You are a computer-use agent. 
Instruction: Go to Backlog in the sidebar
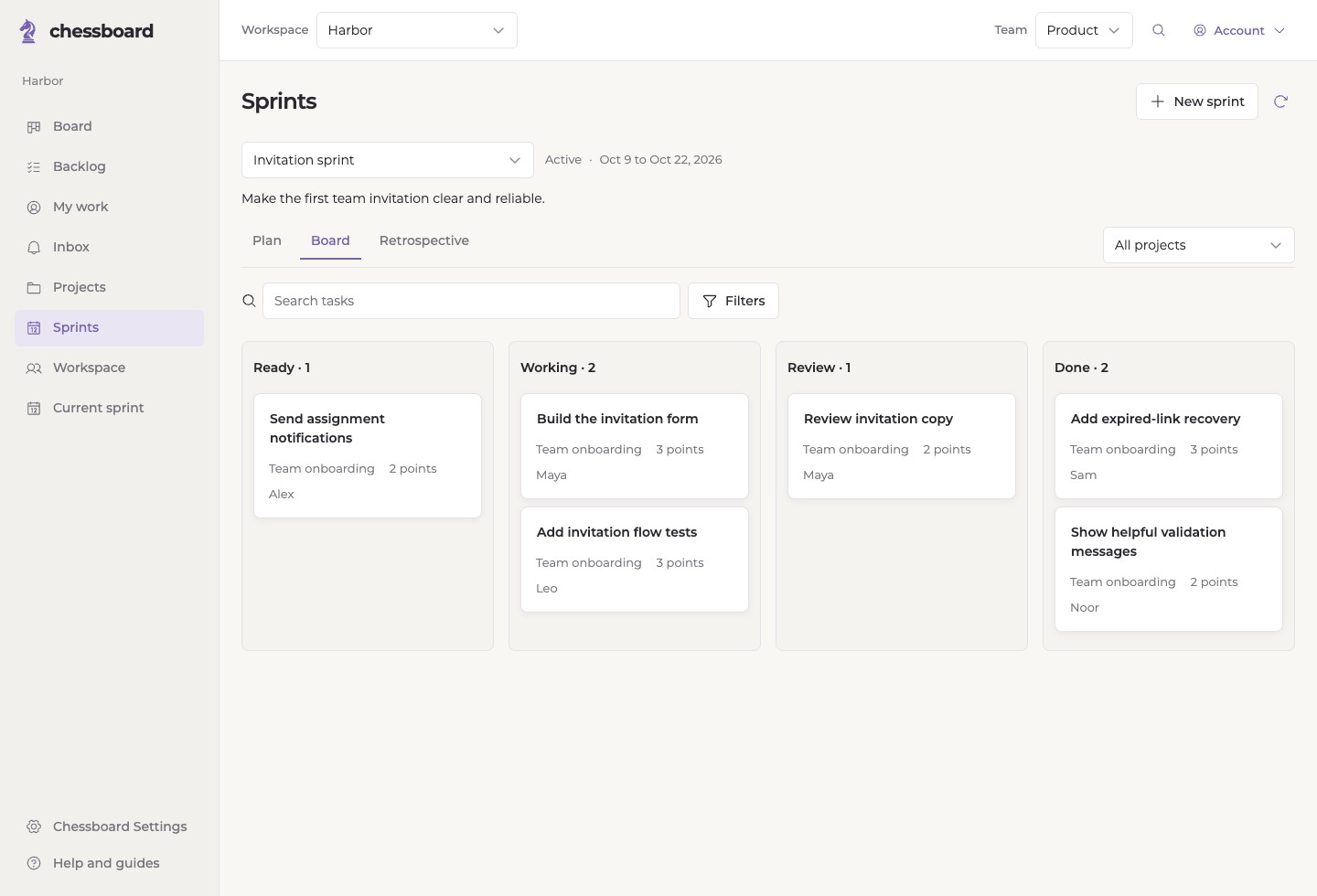coord(109,167)
